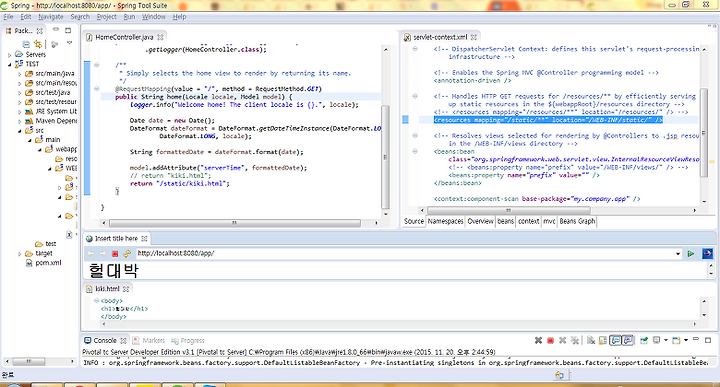Viewport: 720px width, 387px height.
Task: Switch to Source tab of XML editor
Action: point(414,221)
